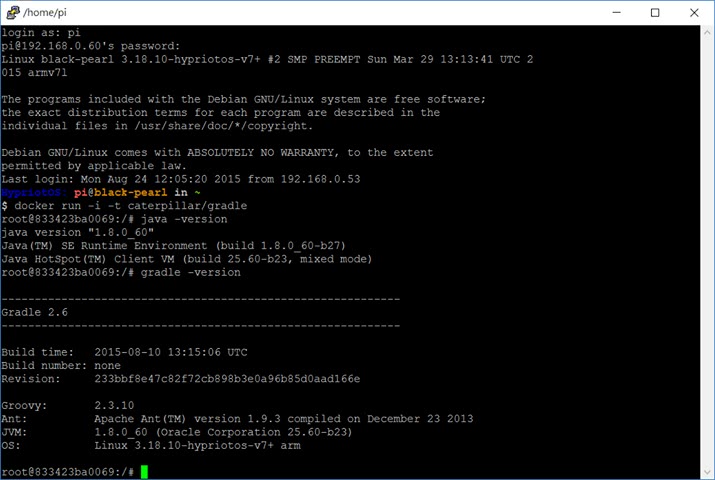The image size is (715, 480).
Task: Click the scrollbar down arrow
Action: click(707, 472)
